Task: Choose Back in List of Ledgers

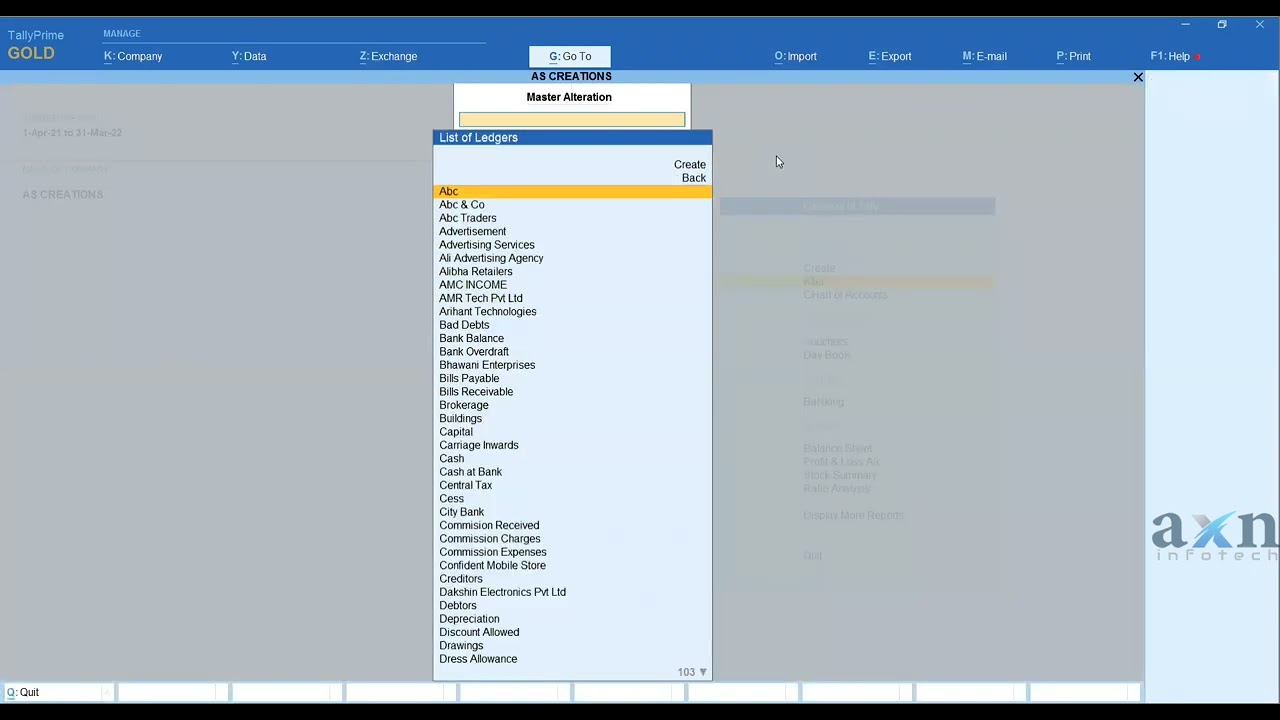Action: click(x=694, y=178)
